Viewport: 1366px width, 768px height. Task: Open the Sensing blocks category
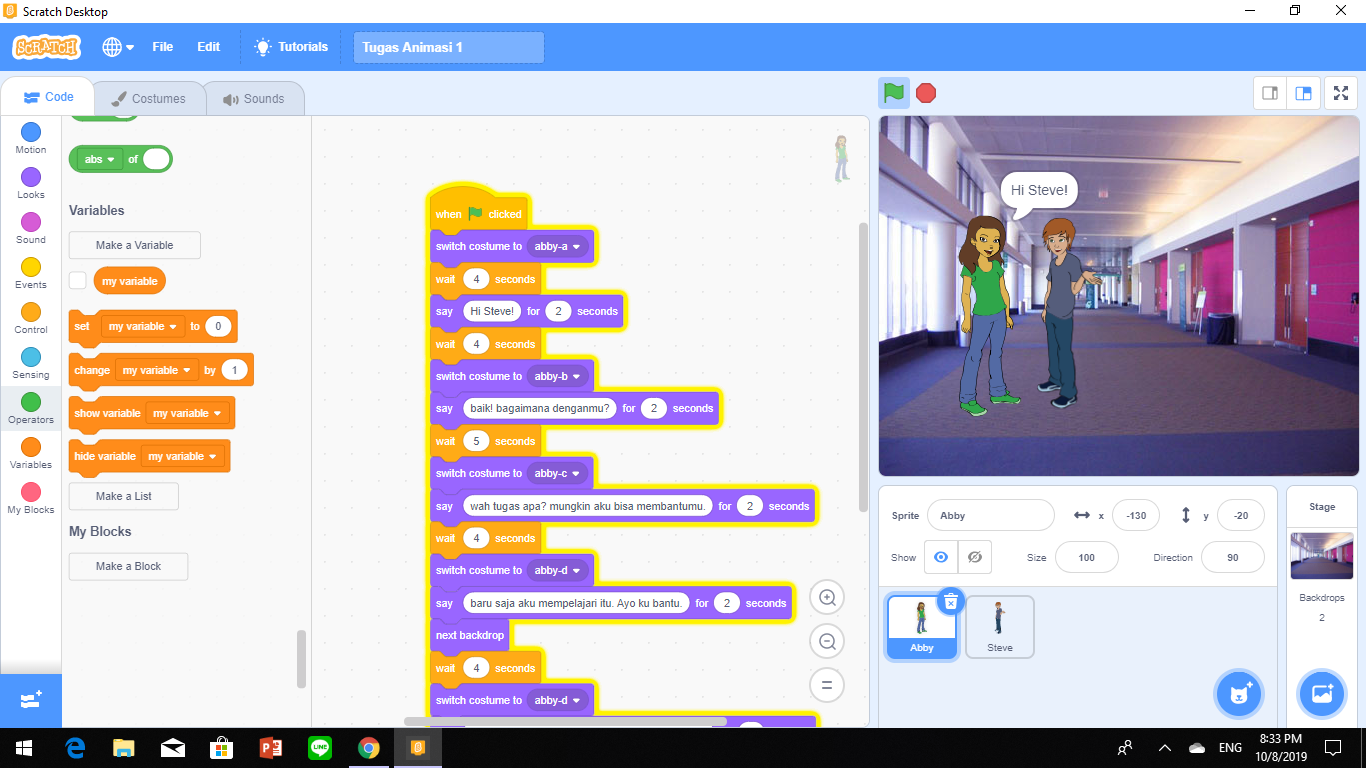click(x=30, y=363)
